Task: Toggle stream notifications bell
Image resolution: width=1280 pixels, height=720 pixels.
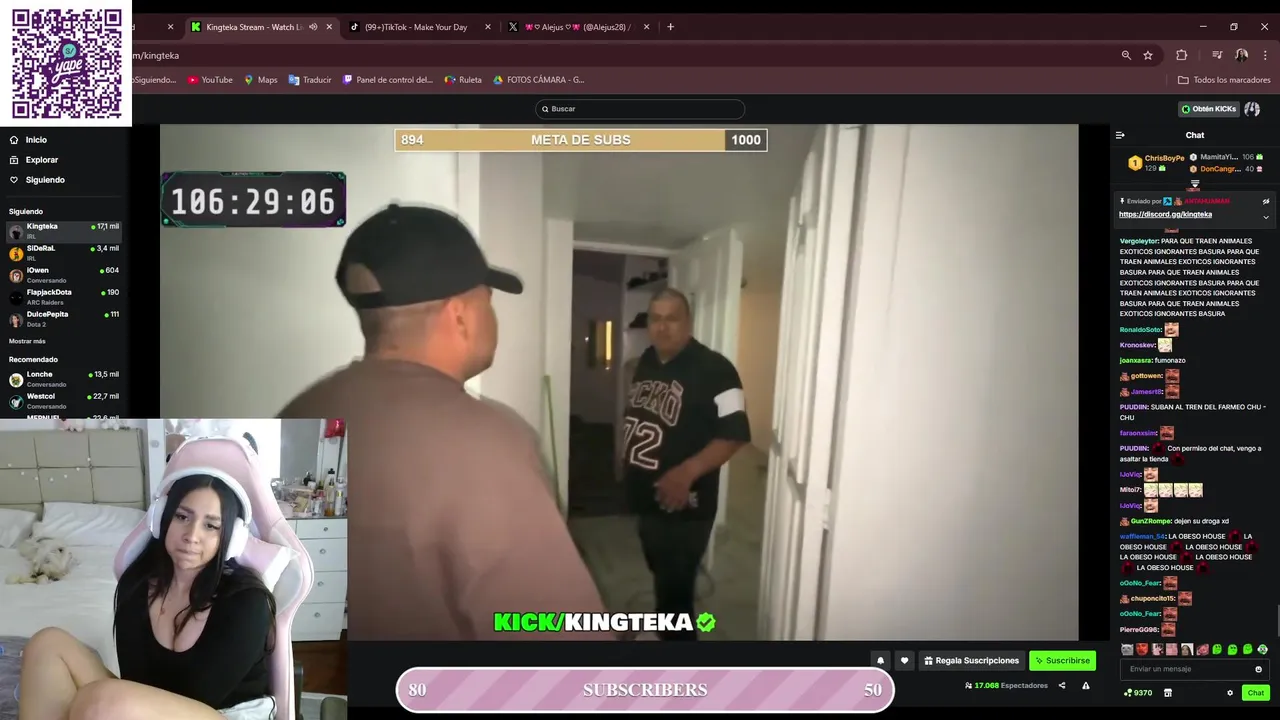Action: click(x=880, y=661)
